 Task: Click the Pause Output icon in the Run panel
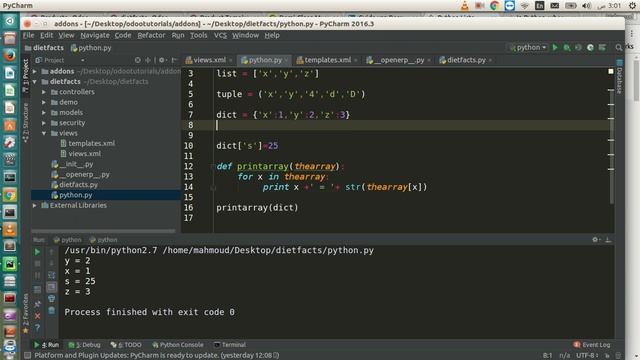coord(37,276)
